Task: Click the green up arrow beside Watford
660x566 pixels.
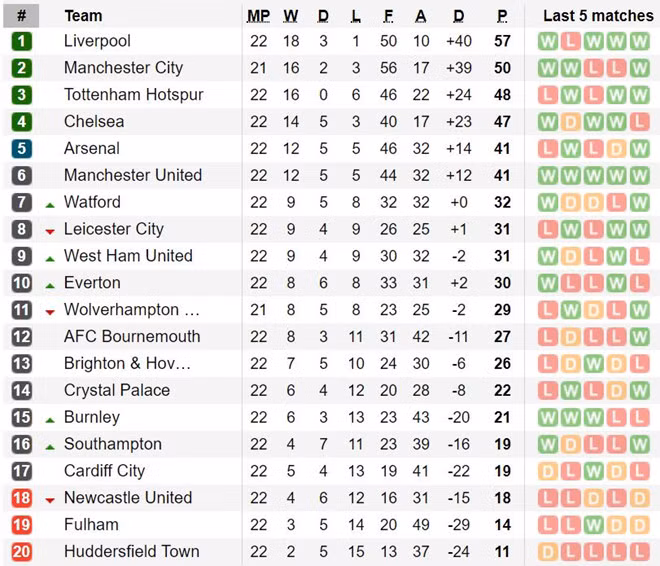Action: pos(50,203)
